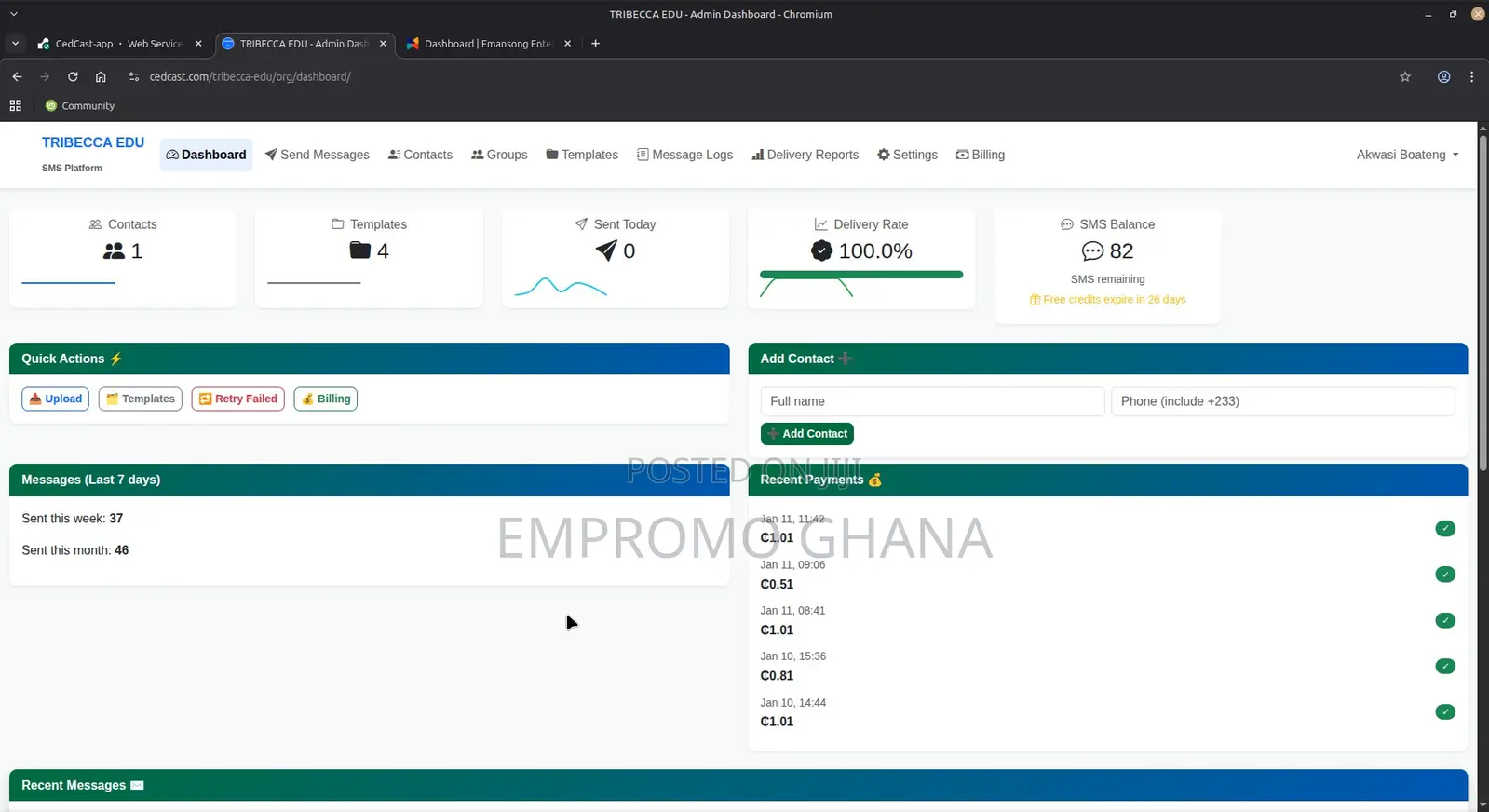The height and width of the screenshot is (812, 1489).
Task: Click the page vertical scrollbar
Action: (1483, 303)
